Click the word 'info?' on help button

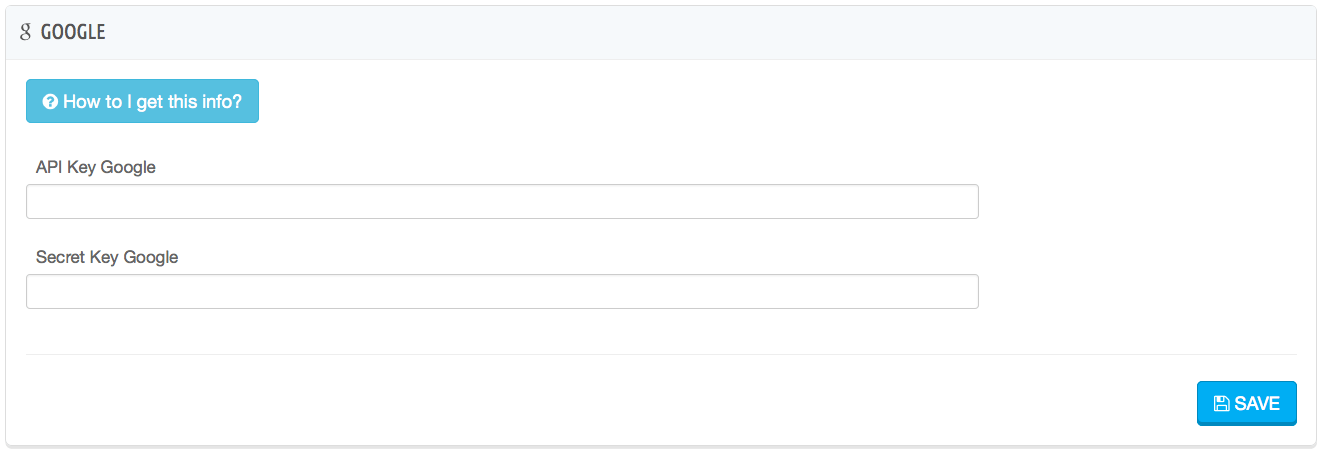pos(221,102)
